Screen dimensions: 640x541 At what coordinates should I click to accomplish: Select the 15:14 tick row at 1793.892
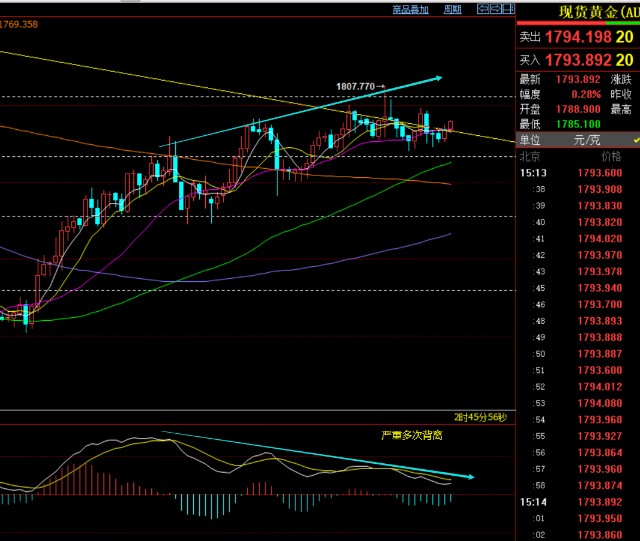point(579,501)
